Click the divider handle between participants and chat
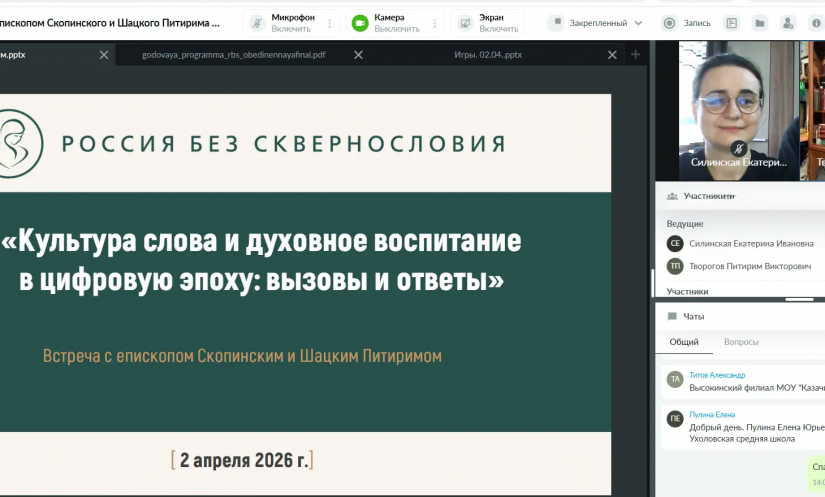 click(x=799, y=299)
